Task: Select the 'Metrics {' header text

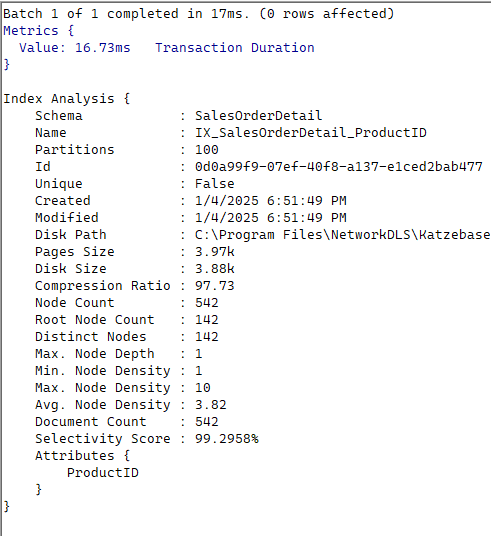Action: click(x=39, y=31)
